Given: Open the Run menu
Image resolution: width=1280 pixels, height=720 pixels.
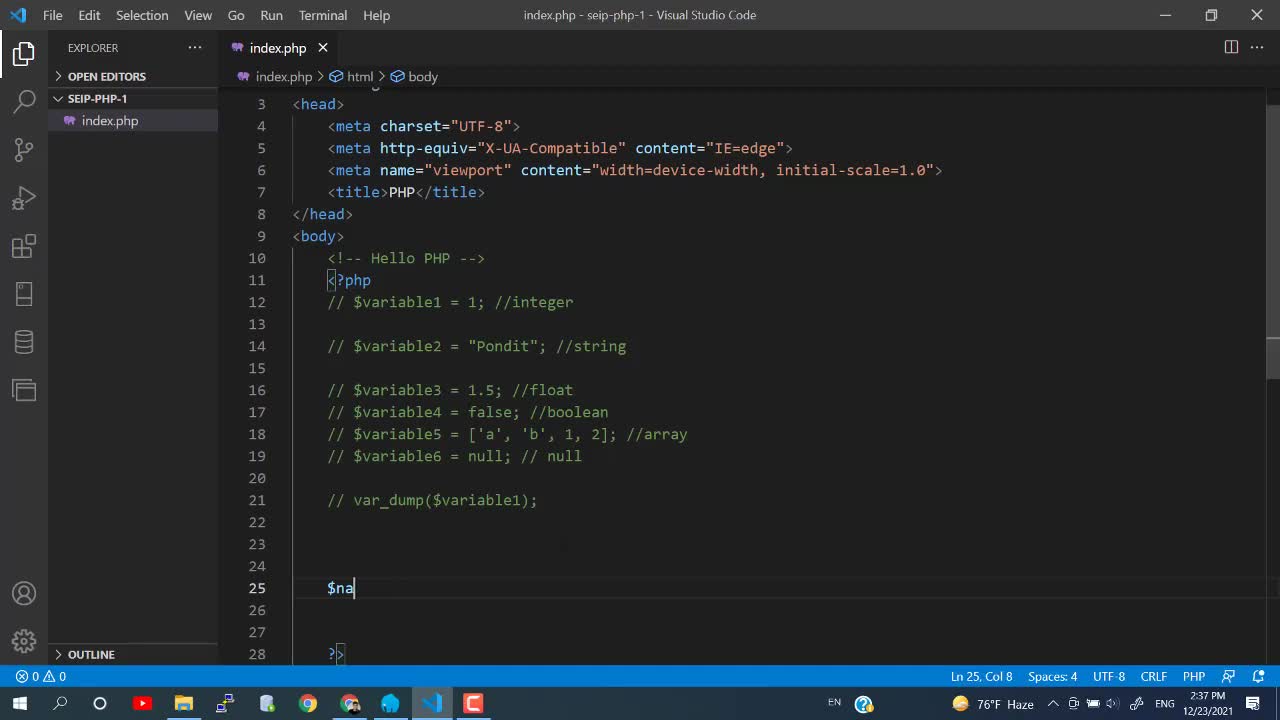Looking at the screenshot, I should pyautogui.click(x=271, y=15).
